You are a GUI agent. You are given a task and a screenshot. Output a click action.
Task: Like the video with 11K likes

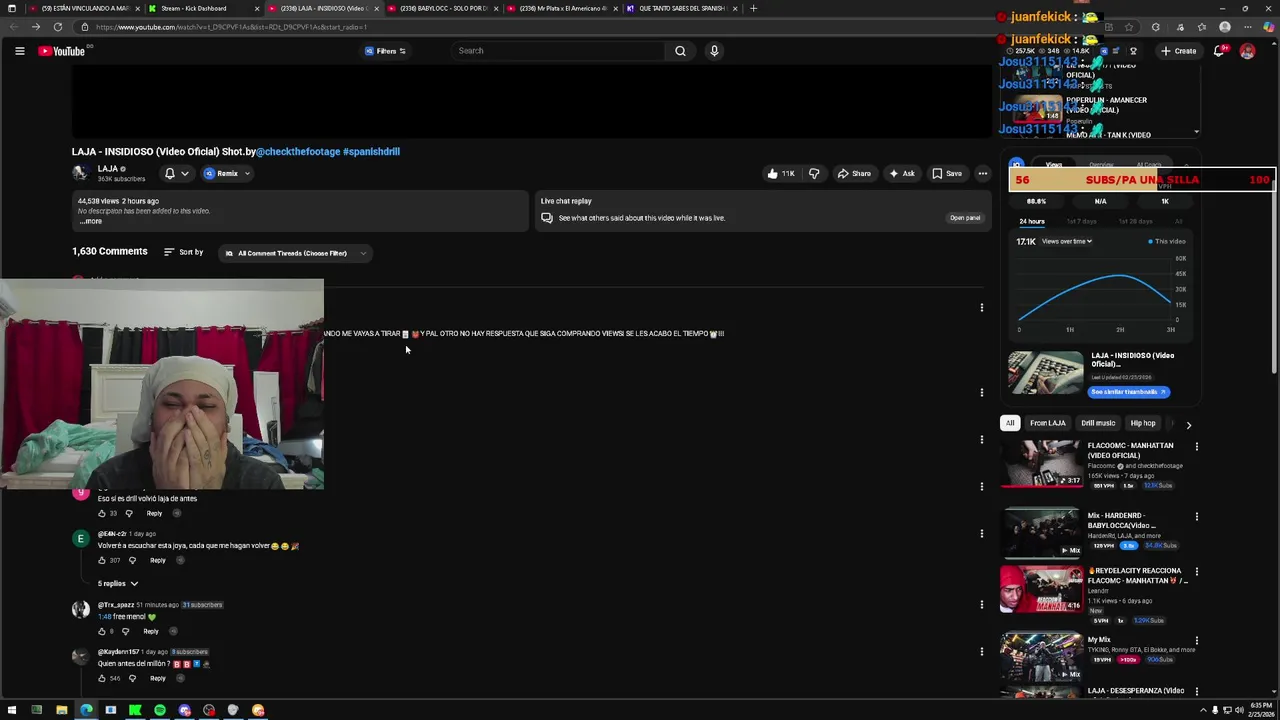pyautogui.click(x=781, y=173)
